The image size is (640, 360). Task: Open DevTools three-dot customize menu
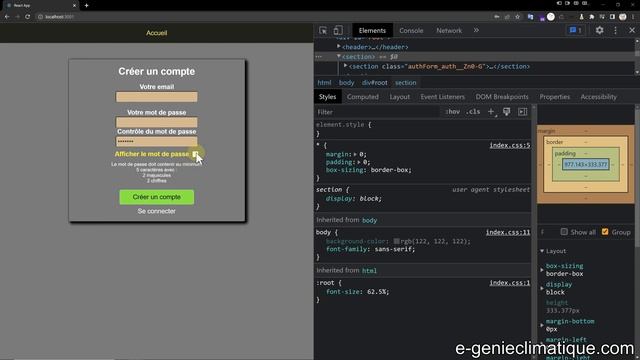(616, 30)
